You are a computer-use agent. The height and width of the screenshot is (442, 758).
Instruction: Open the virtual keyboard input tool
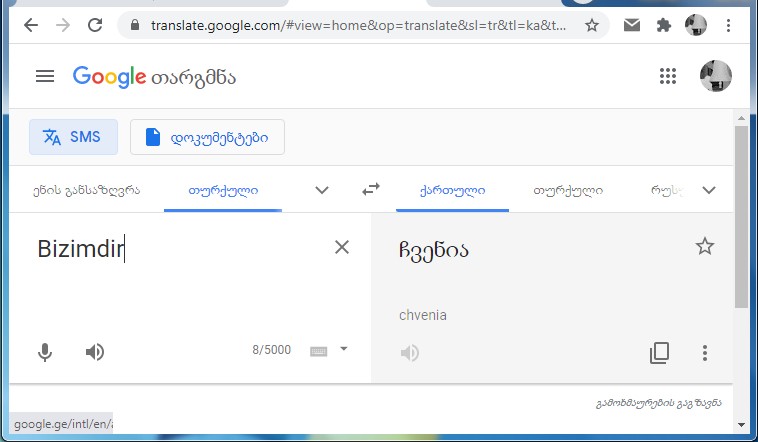coord(319,351)
